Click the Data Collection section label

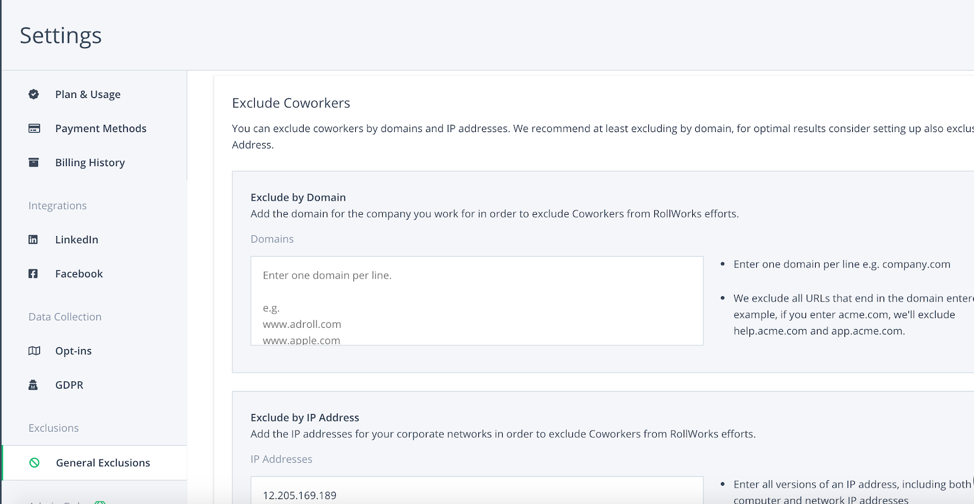pyautogui.click(x=65, y=317)
